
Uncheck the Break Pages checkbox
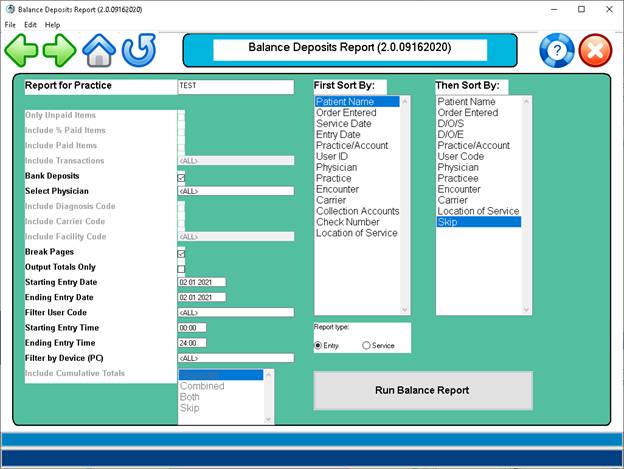pyautogui.click(x=181, y=253)
